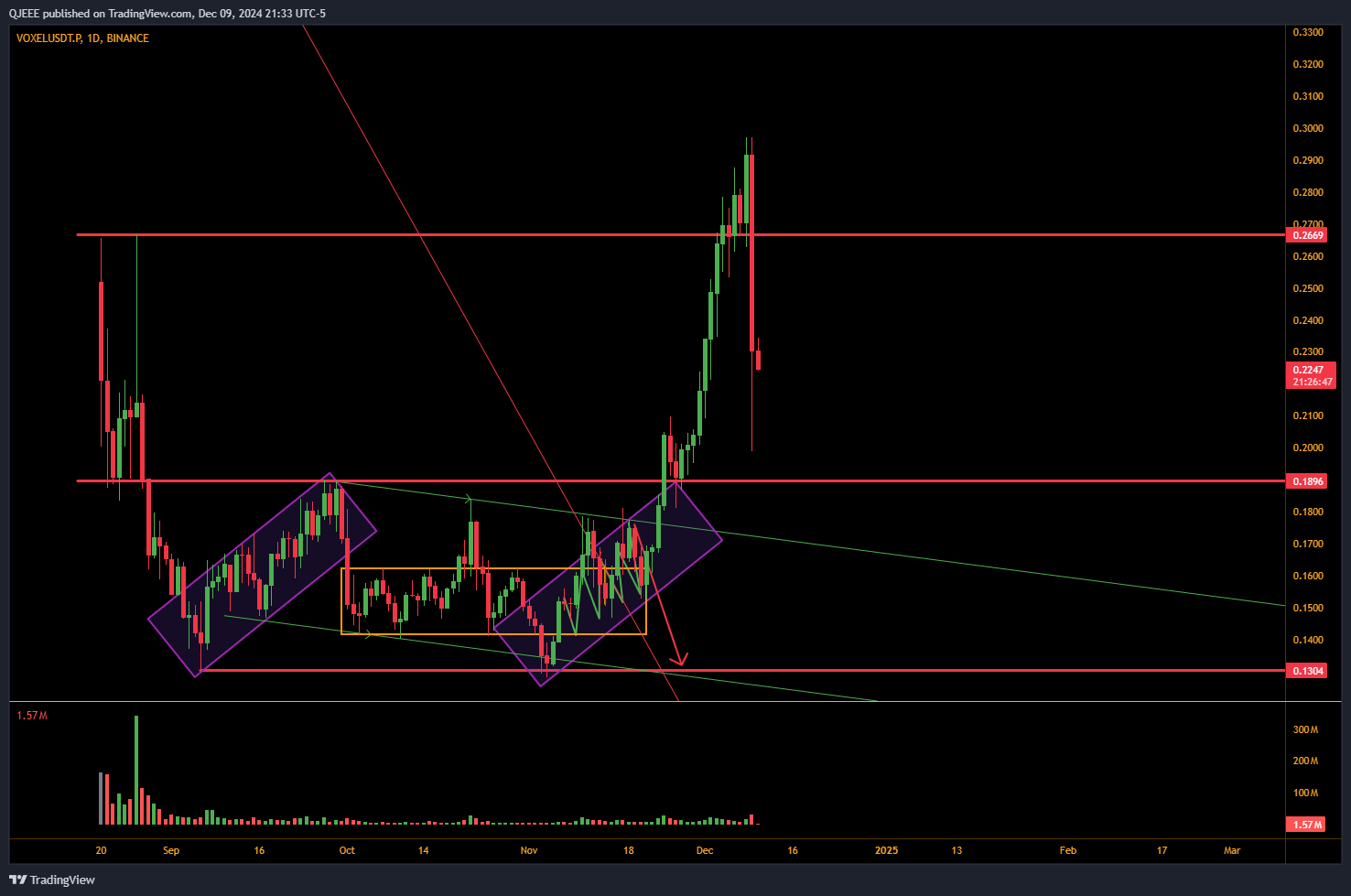Click the tallest green volume bar
The image size is (1351, 896).
click(x=136, y=770)
